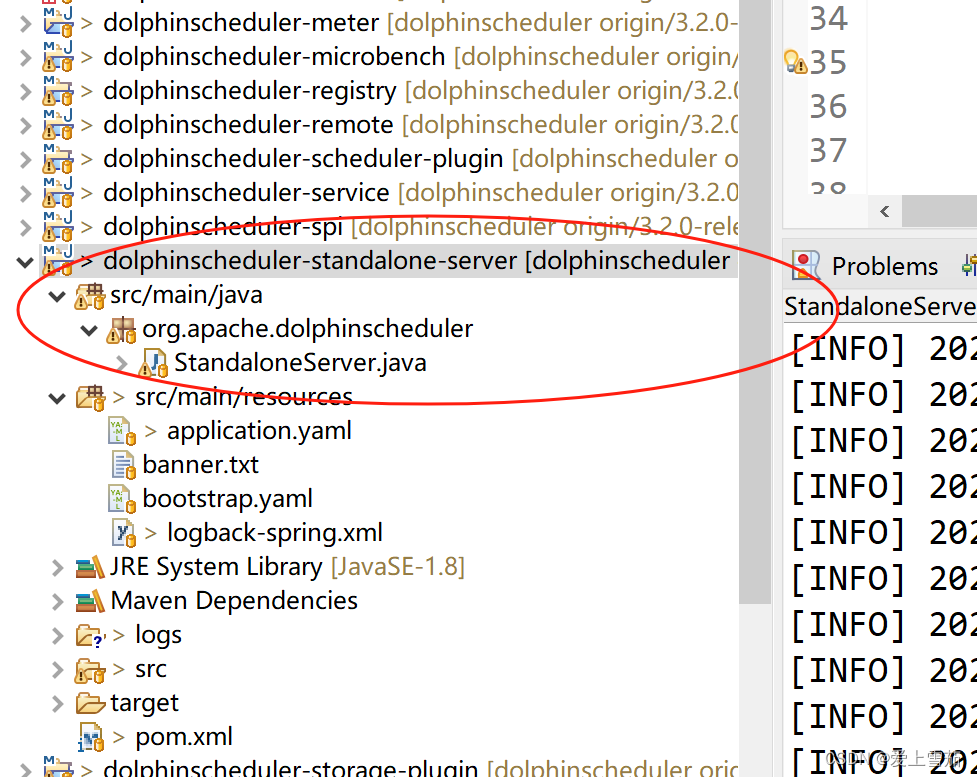Click the application.yaml YAML file icon
The width and height of the screenshot is (977, 777).
tap(118, 430)
